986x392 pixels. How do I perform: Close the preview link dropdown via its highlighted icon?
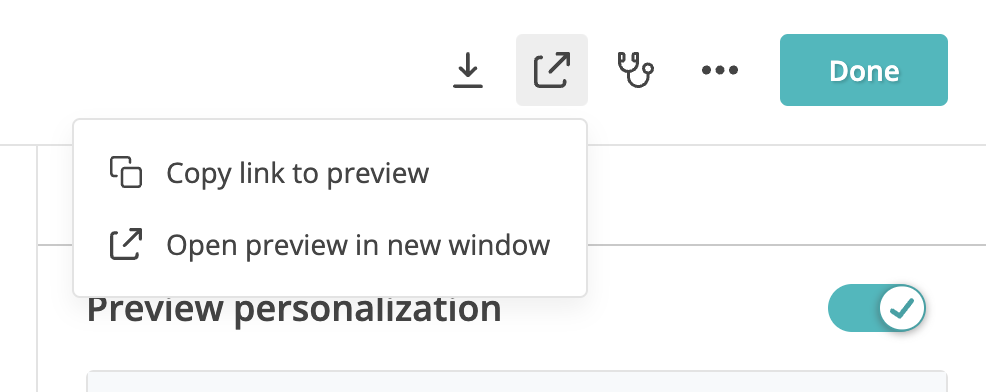pos(551,70)
